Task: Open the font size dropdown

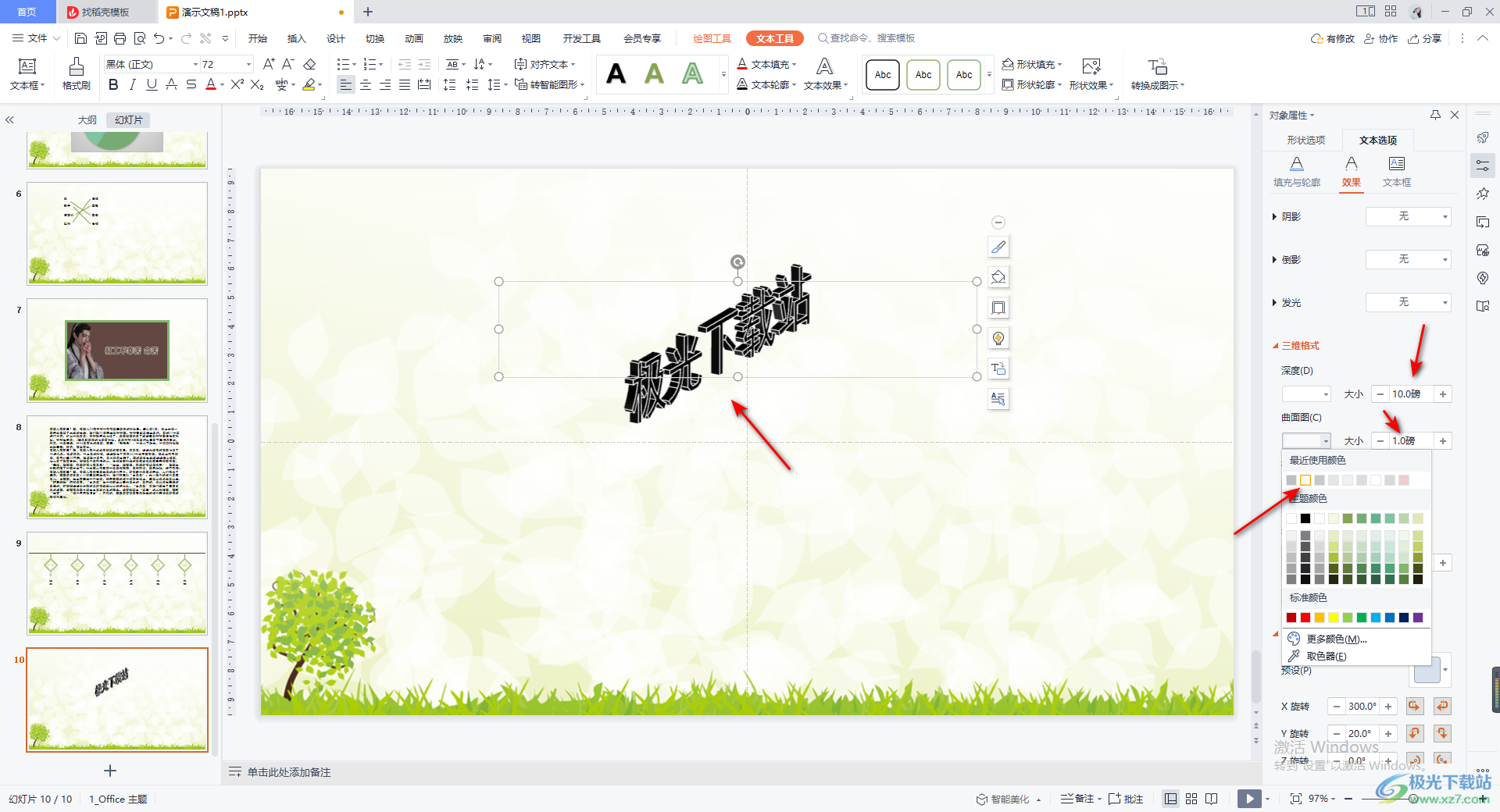Action: click(249, 64)
